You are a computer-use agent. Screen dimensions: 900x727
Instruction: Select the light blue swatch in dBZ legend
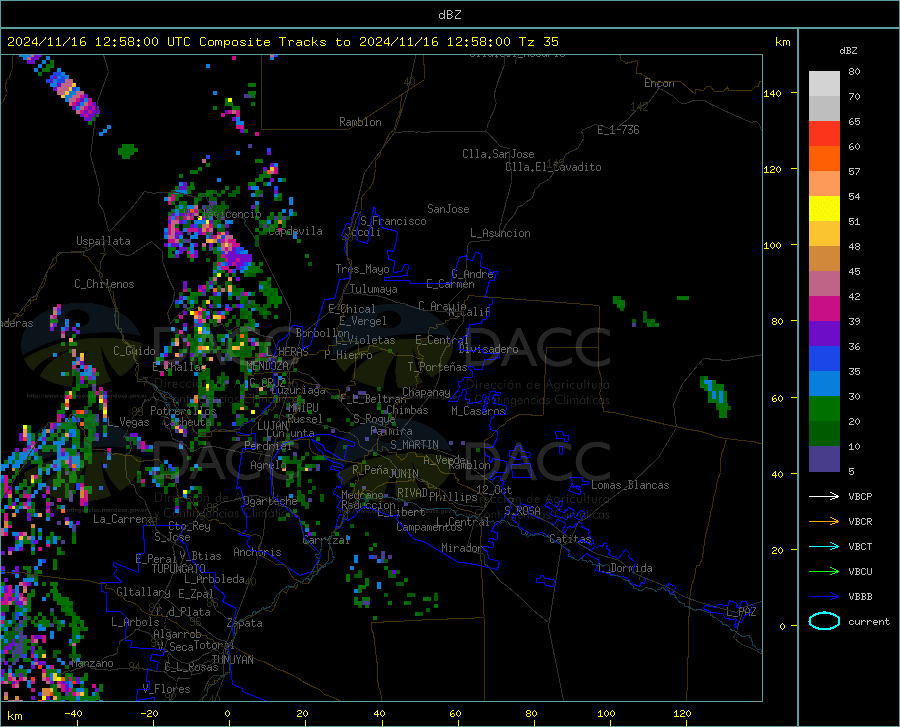click(824, 384)
